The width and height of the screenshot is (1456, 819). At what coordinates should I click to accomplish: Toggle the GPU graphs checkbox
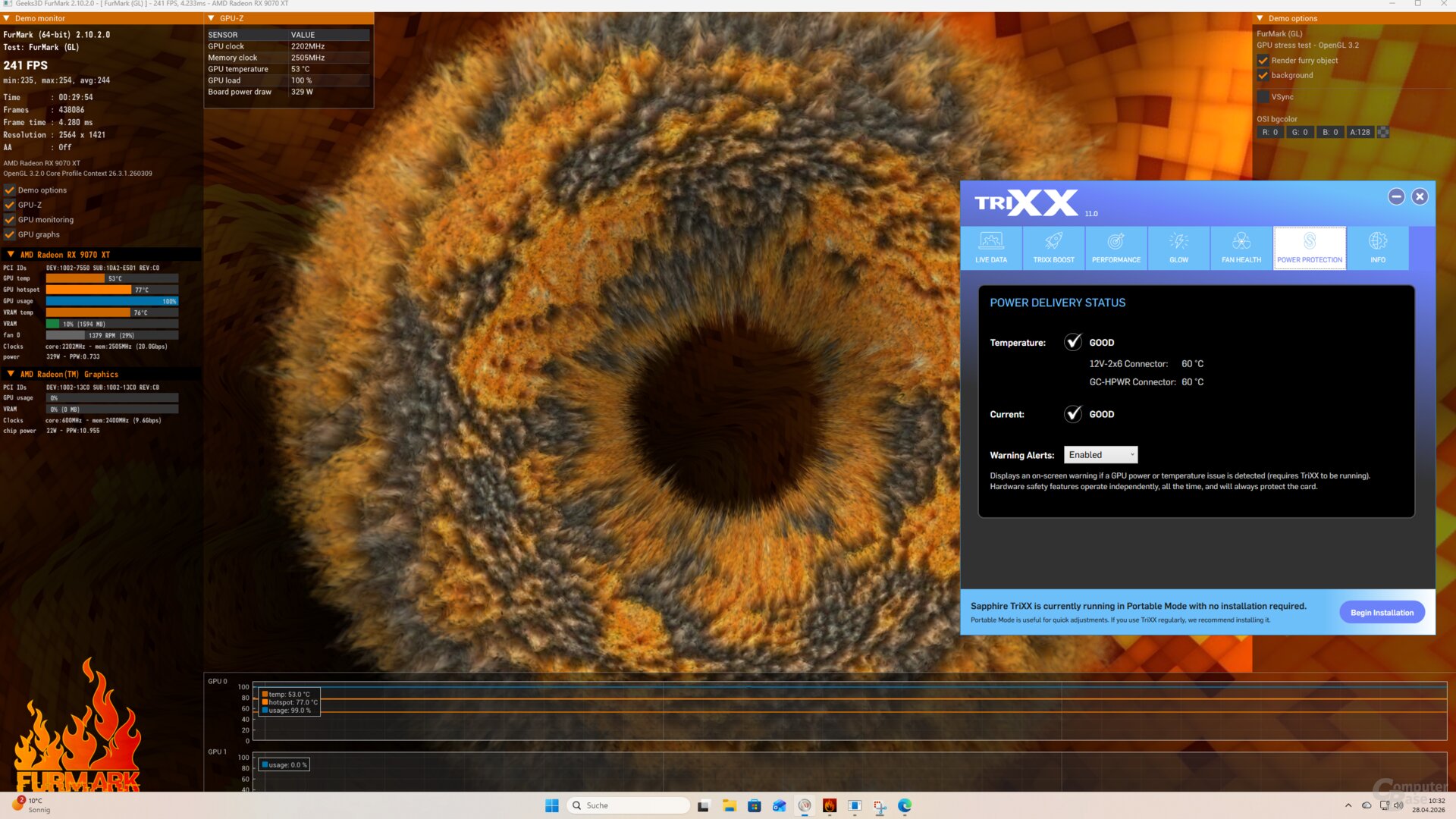pos(10,234)
